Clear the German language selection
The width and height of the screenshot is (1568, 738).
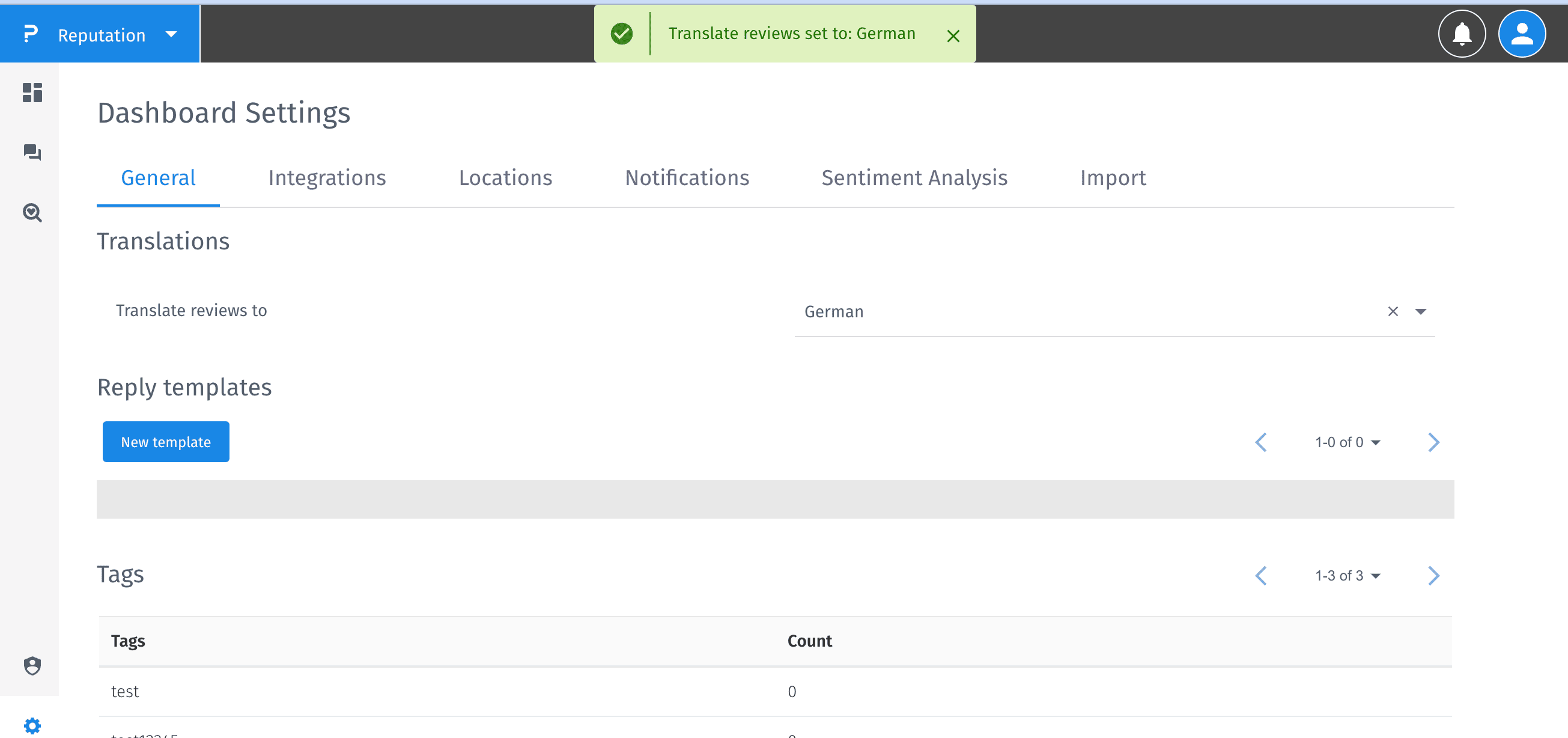(x=1393, y=311)
